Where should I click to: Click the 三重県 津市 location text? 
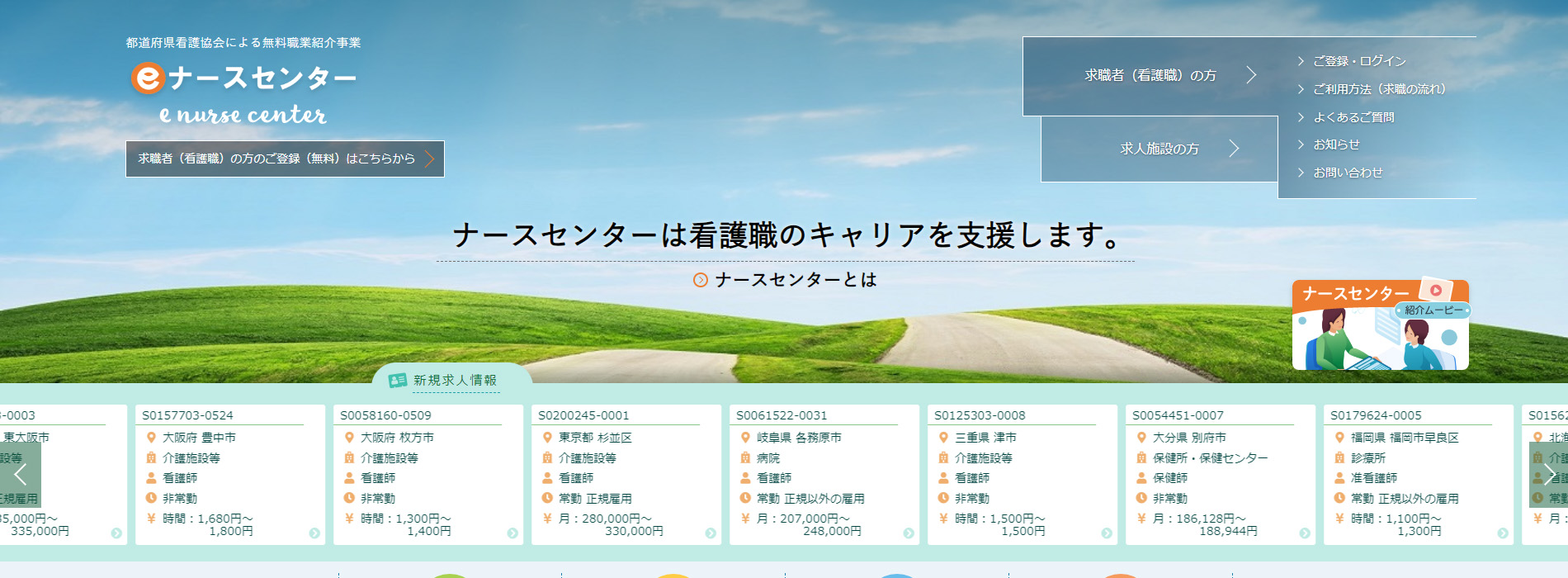(x=985, y=438)
